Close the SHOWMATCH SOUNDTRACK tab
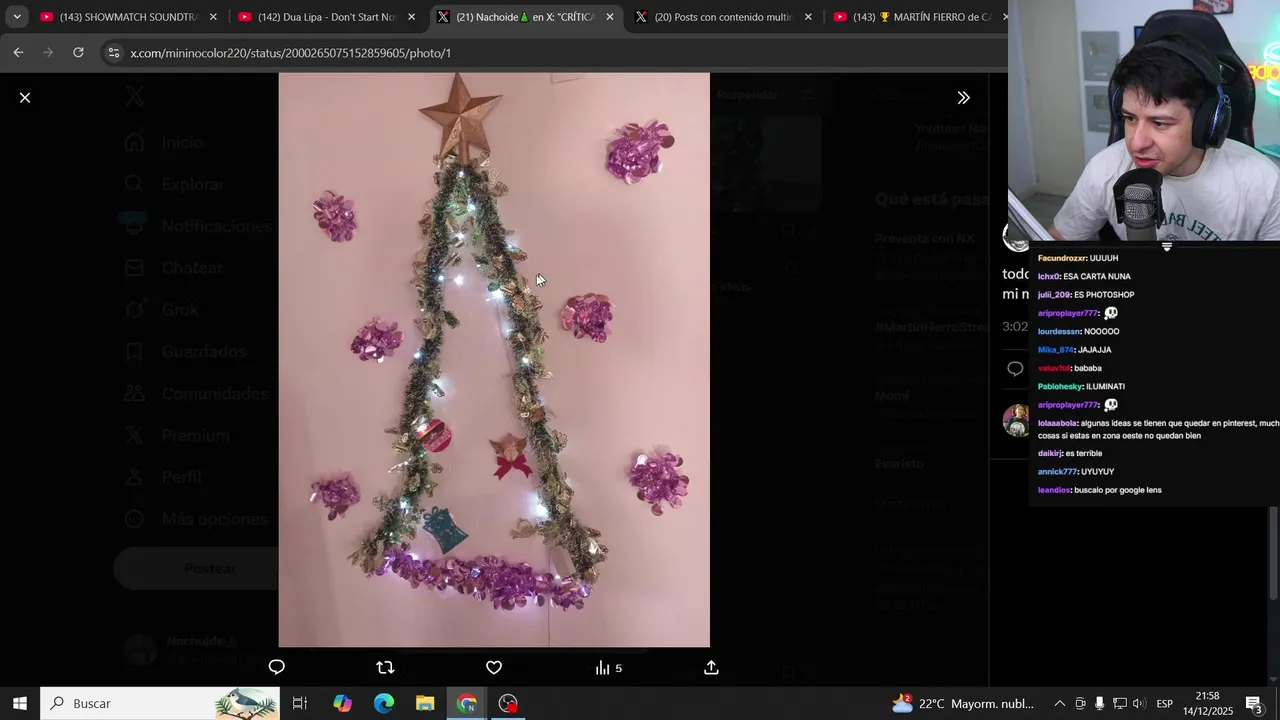1280x720 pixels. [x=213, y=17]
